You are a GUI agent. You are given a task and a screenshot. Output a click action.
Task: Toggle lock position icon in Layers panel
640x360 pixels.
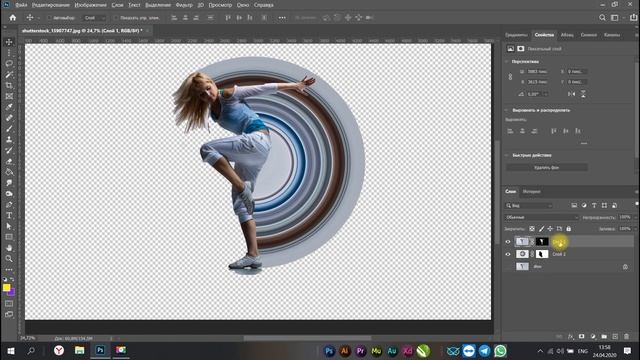click(550, 229)
